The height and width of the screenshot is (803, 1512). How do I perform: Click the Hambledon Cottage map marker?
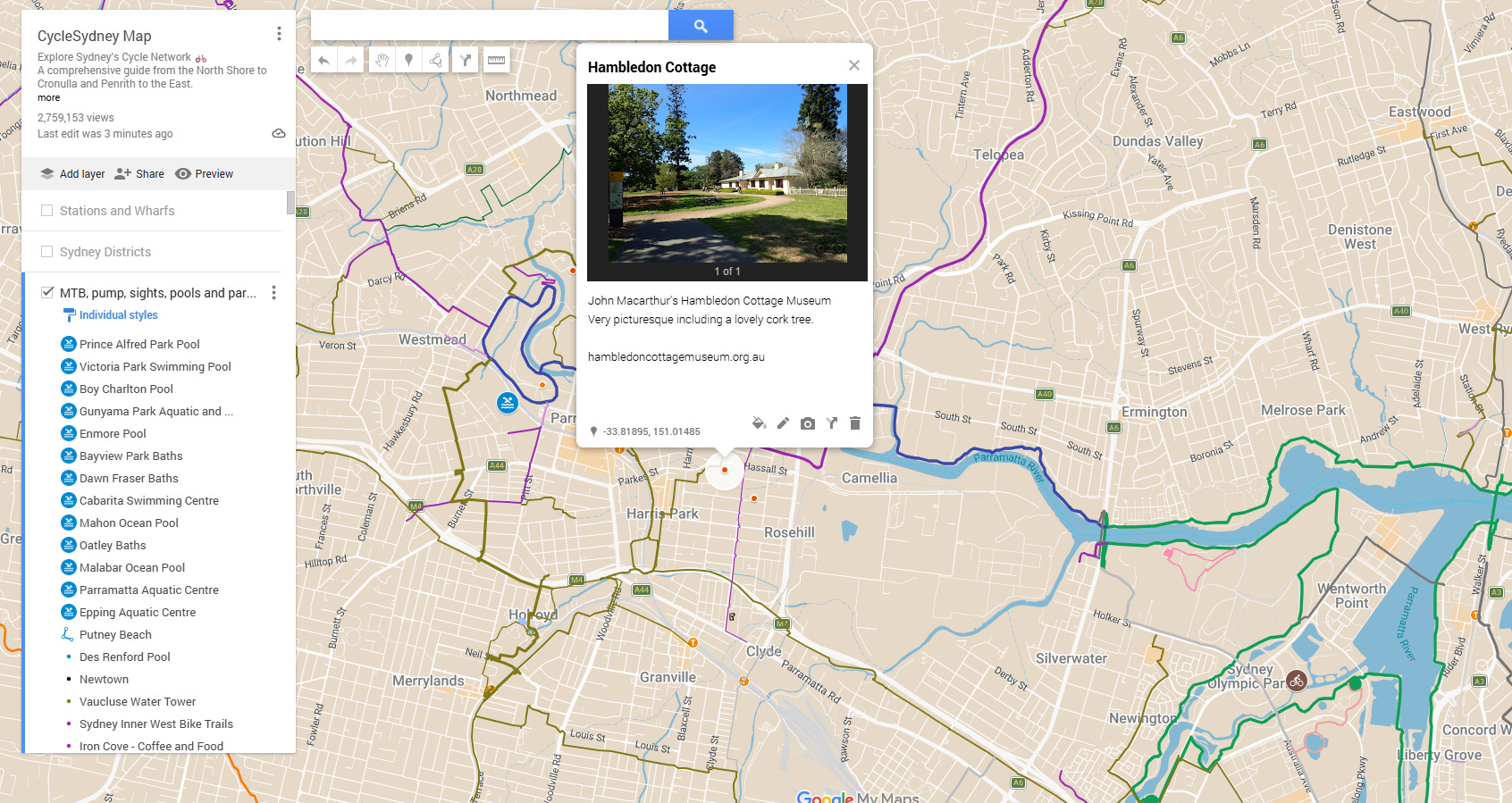(725, 470)
